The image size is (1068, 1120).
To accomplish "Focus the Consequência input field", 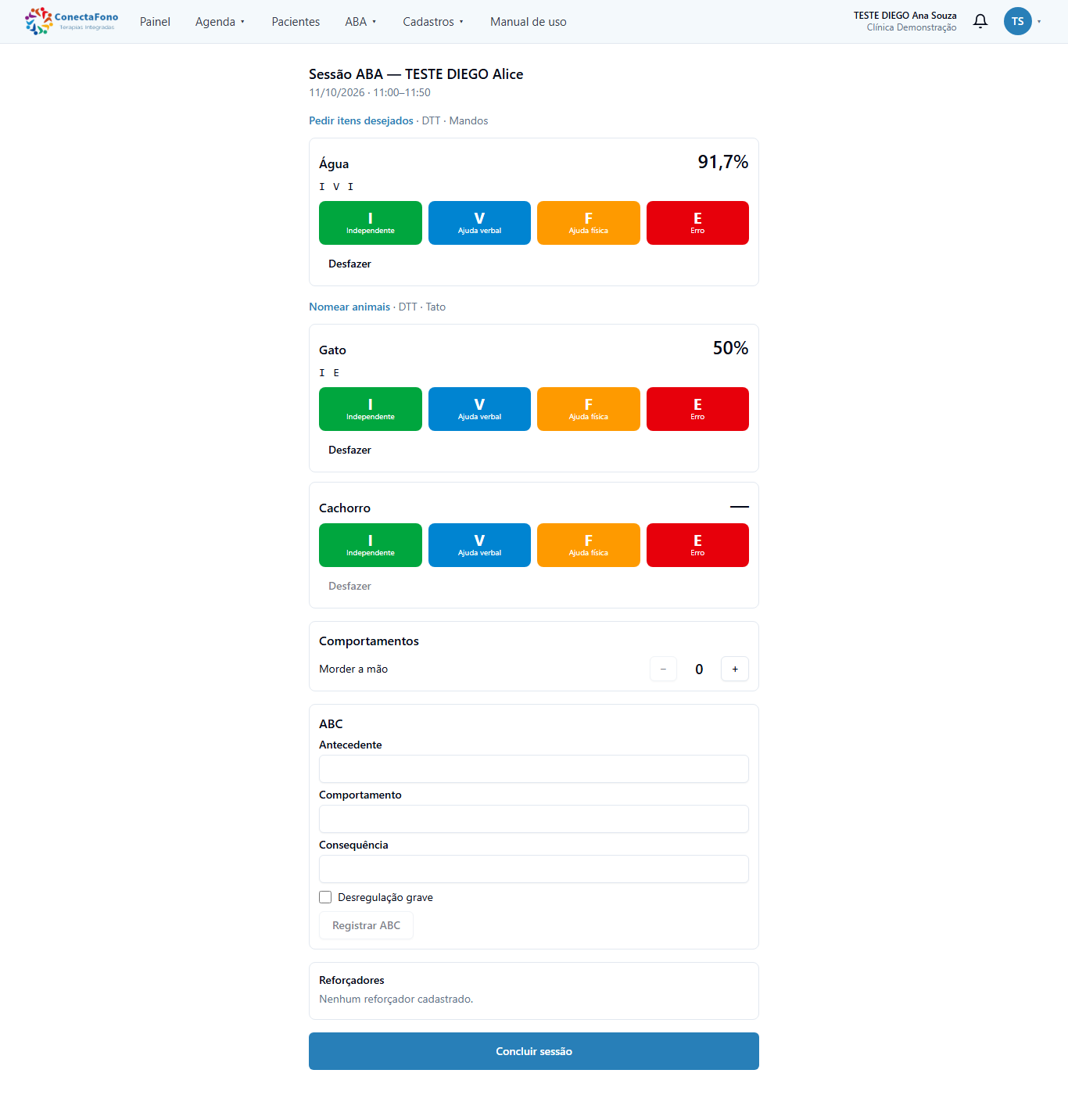I will [534, 869].
